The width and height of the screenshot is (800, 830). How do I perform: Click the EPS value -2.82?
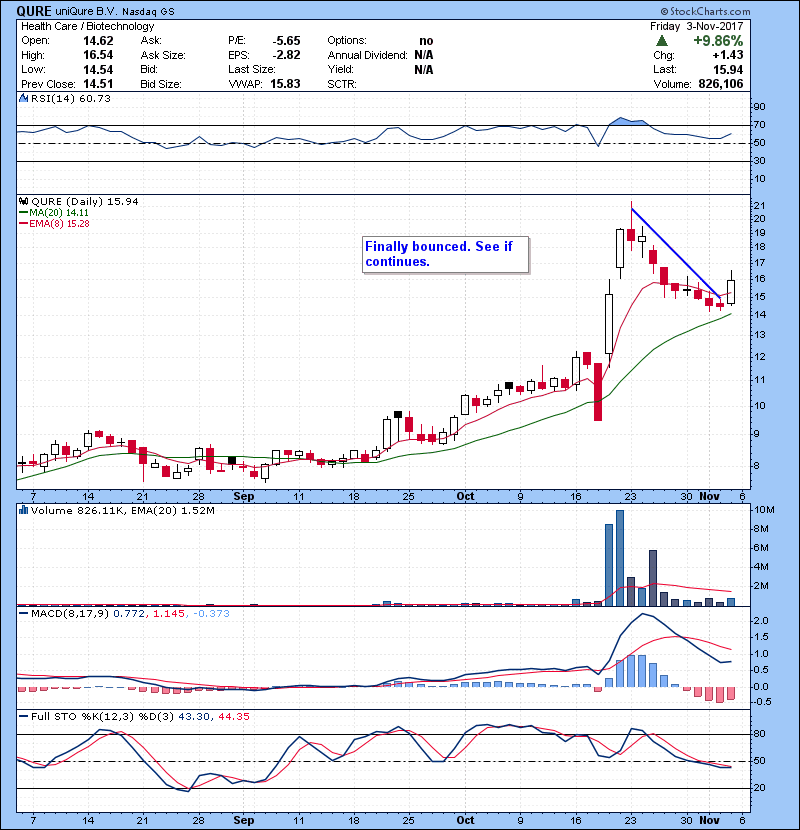(286, 55)
